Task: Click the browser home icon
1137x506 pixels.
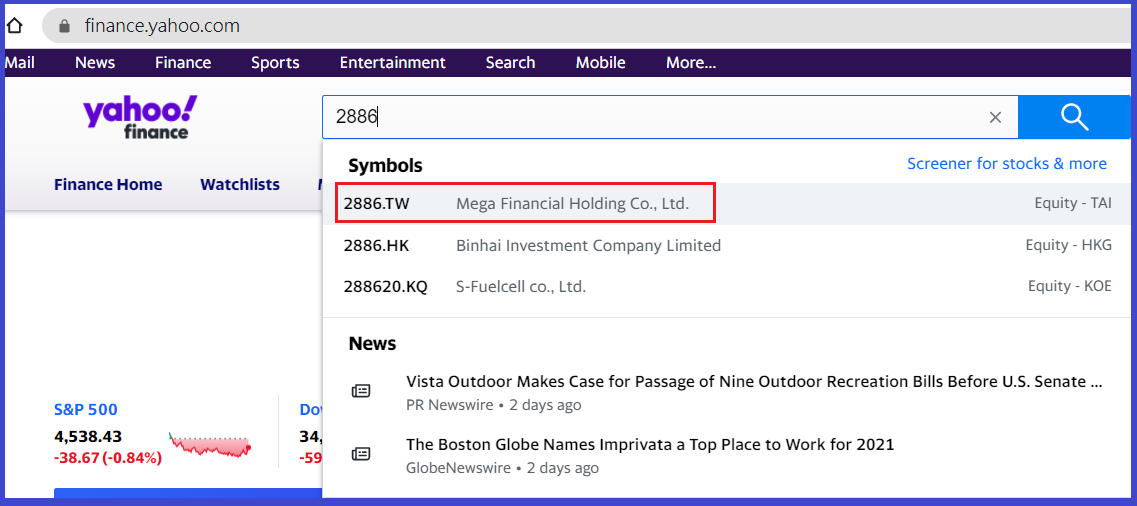Action: coord(15,27)
